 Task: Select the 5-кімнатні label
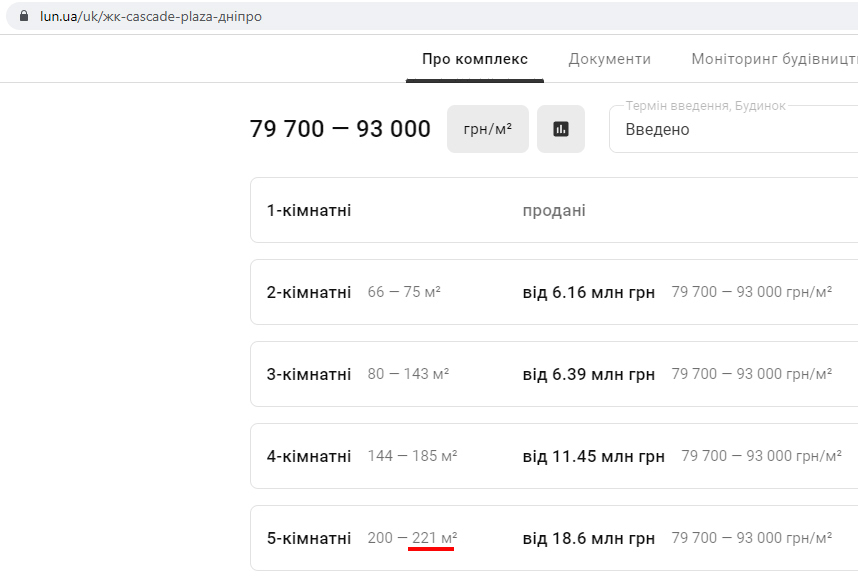coord(309,538)
